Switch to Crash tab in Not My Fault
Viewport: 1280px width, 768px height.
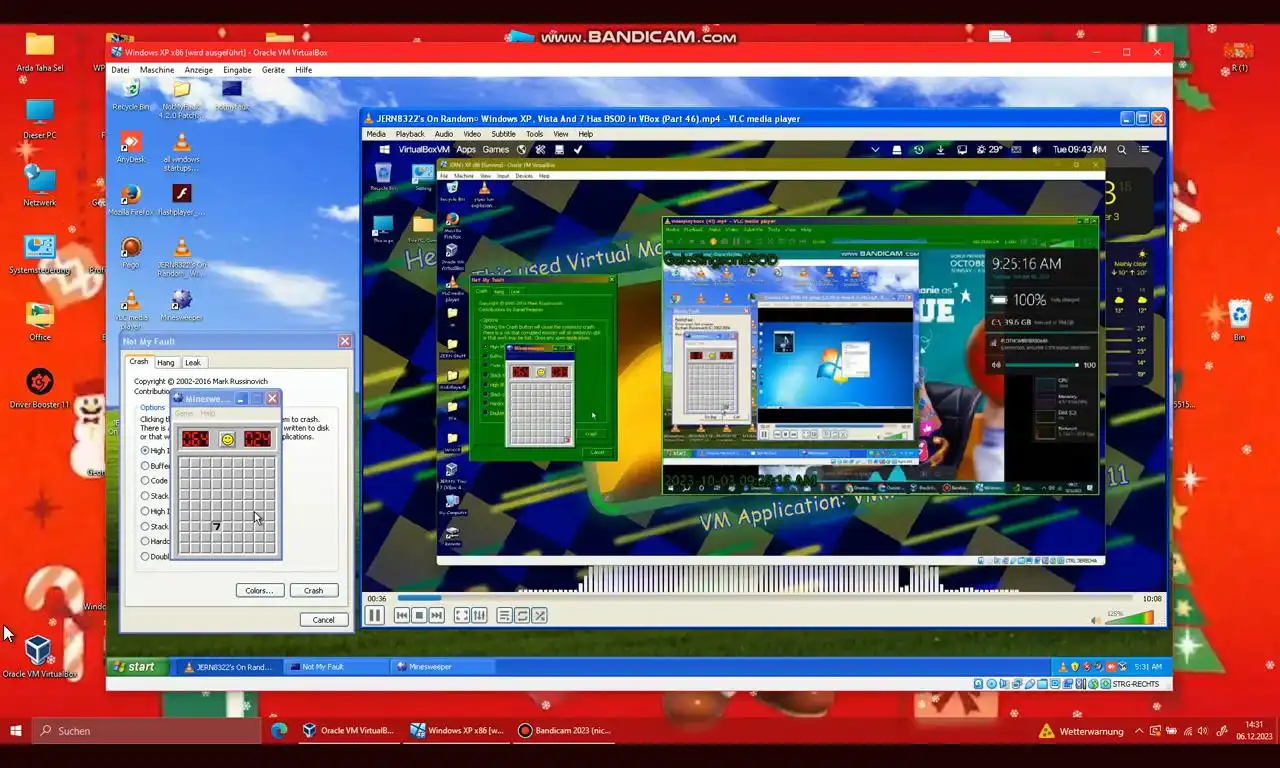[x=139, y=362]
